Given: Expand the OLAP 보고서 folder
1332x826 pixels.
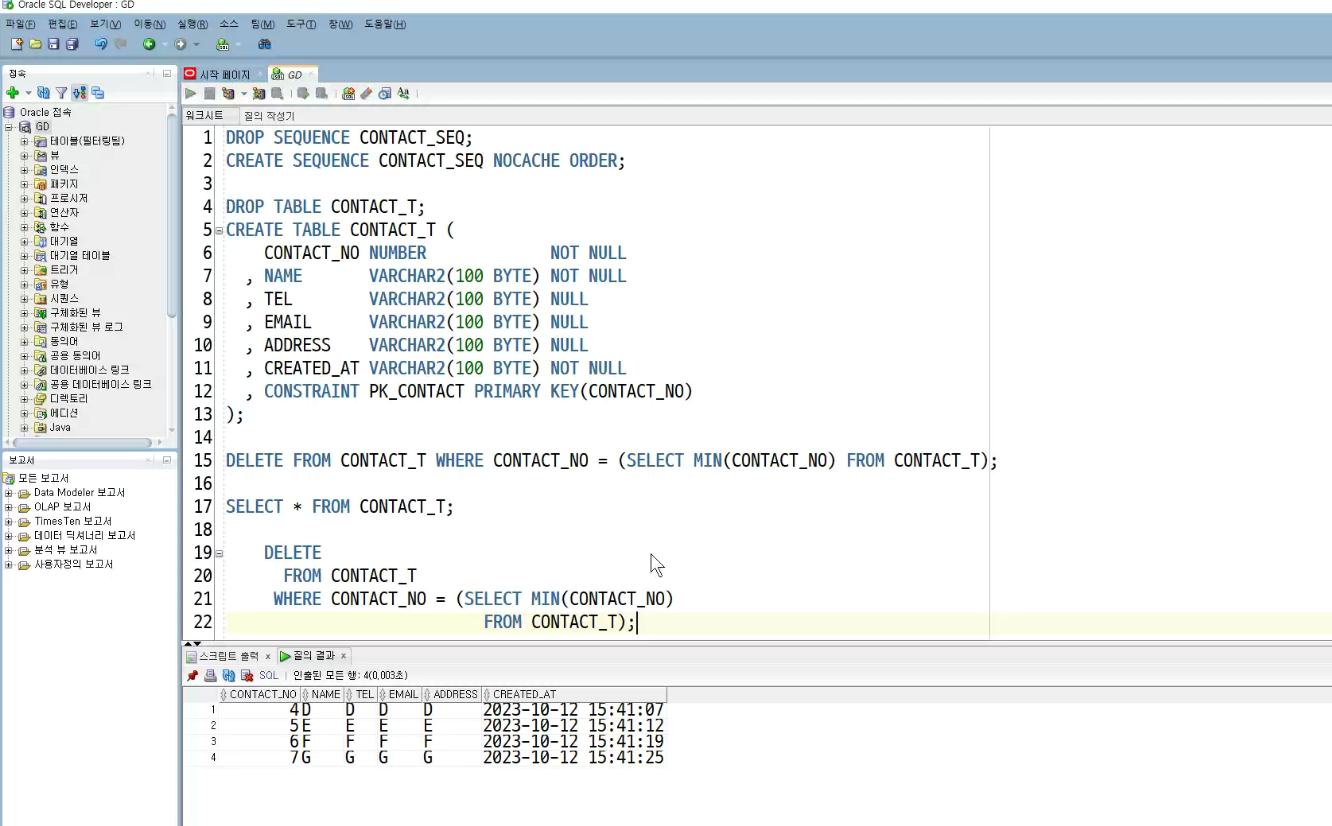Looking at the screenshot, I should pos(9,507).
